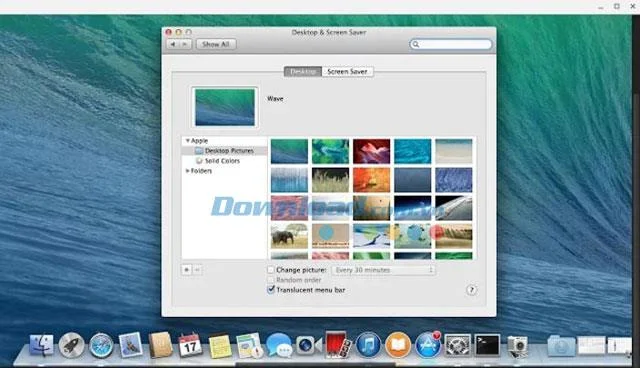
Task: Open the yellow Notes icon in the Dock
Action: [220, 346]
